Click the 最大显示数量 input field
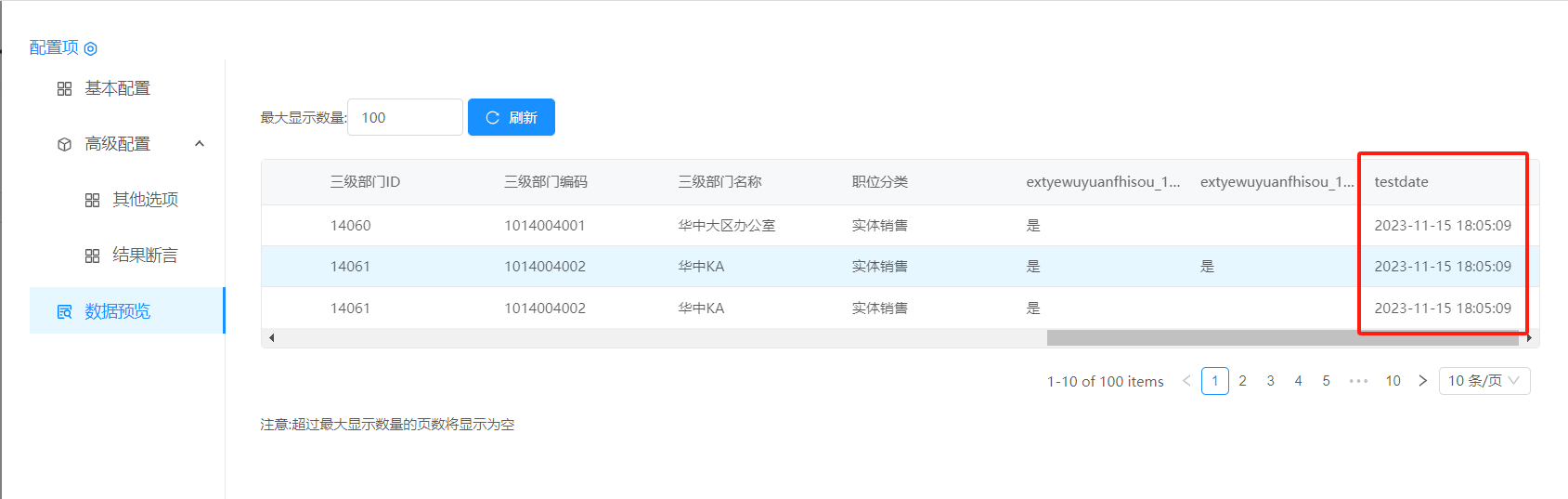This screenshot has height=499, width=1568. pyautogui.click(x=405, y=118)
